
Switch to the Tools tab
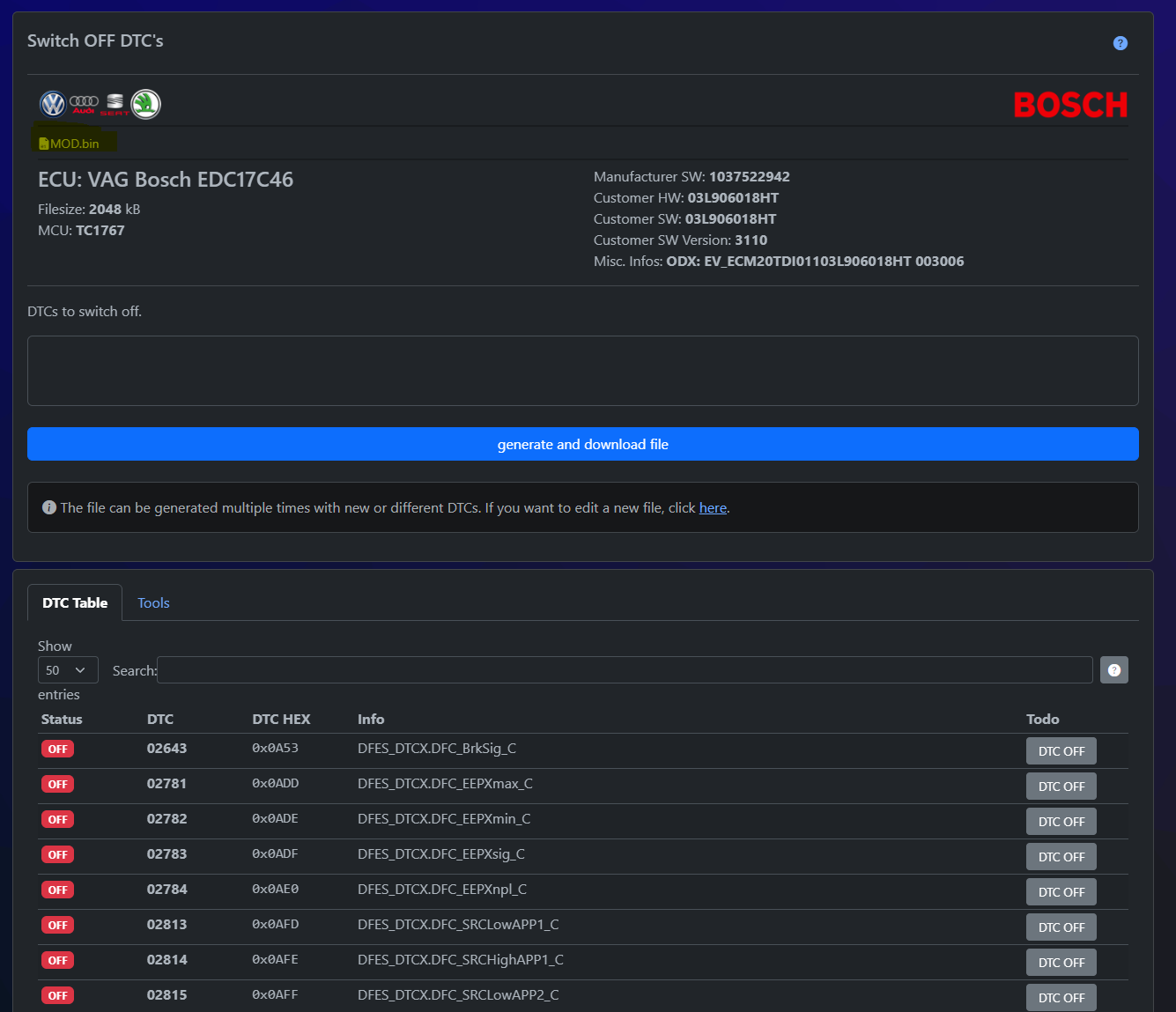[153, 603]
